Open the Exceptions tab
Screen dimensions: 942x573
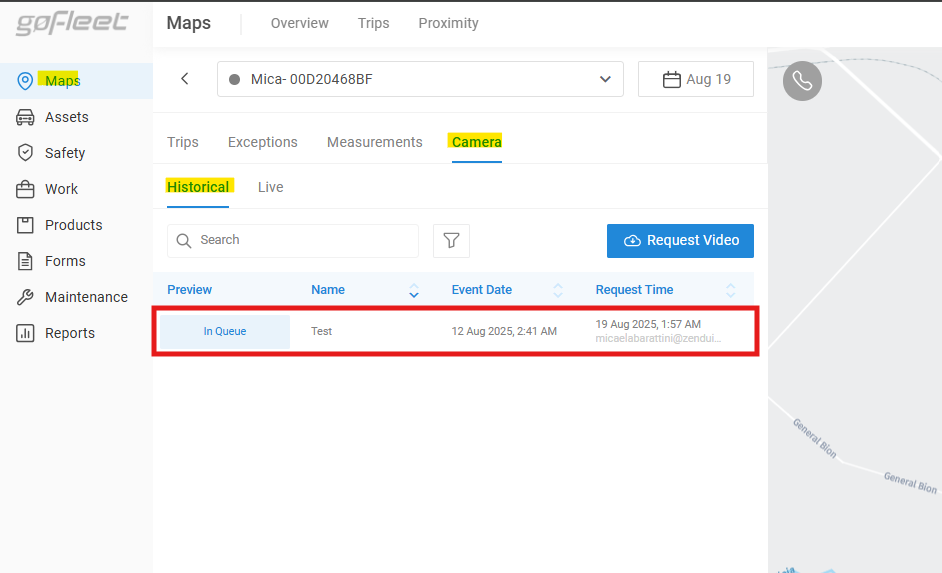(x=263, y=142)
